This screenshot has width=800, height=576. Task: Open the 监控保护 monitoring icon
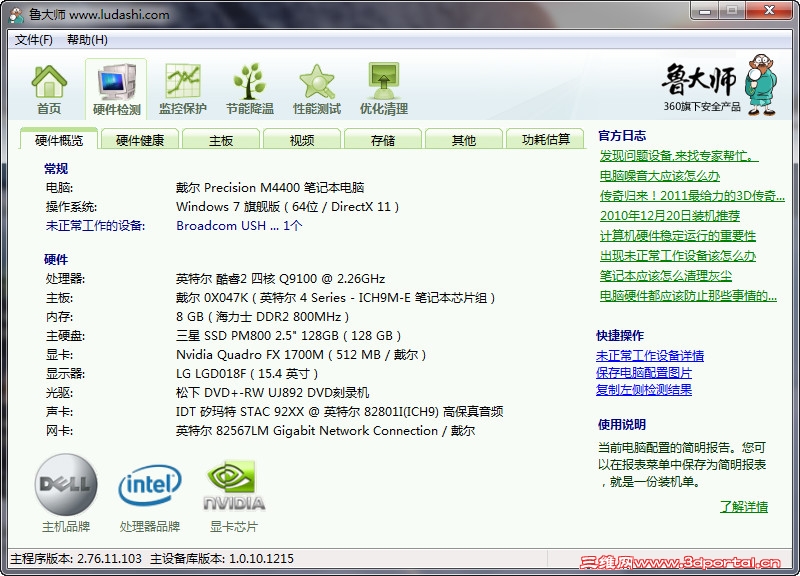click(183, 89)
